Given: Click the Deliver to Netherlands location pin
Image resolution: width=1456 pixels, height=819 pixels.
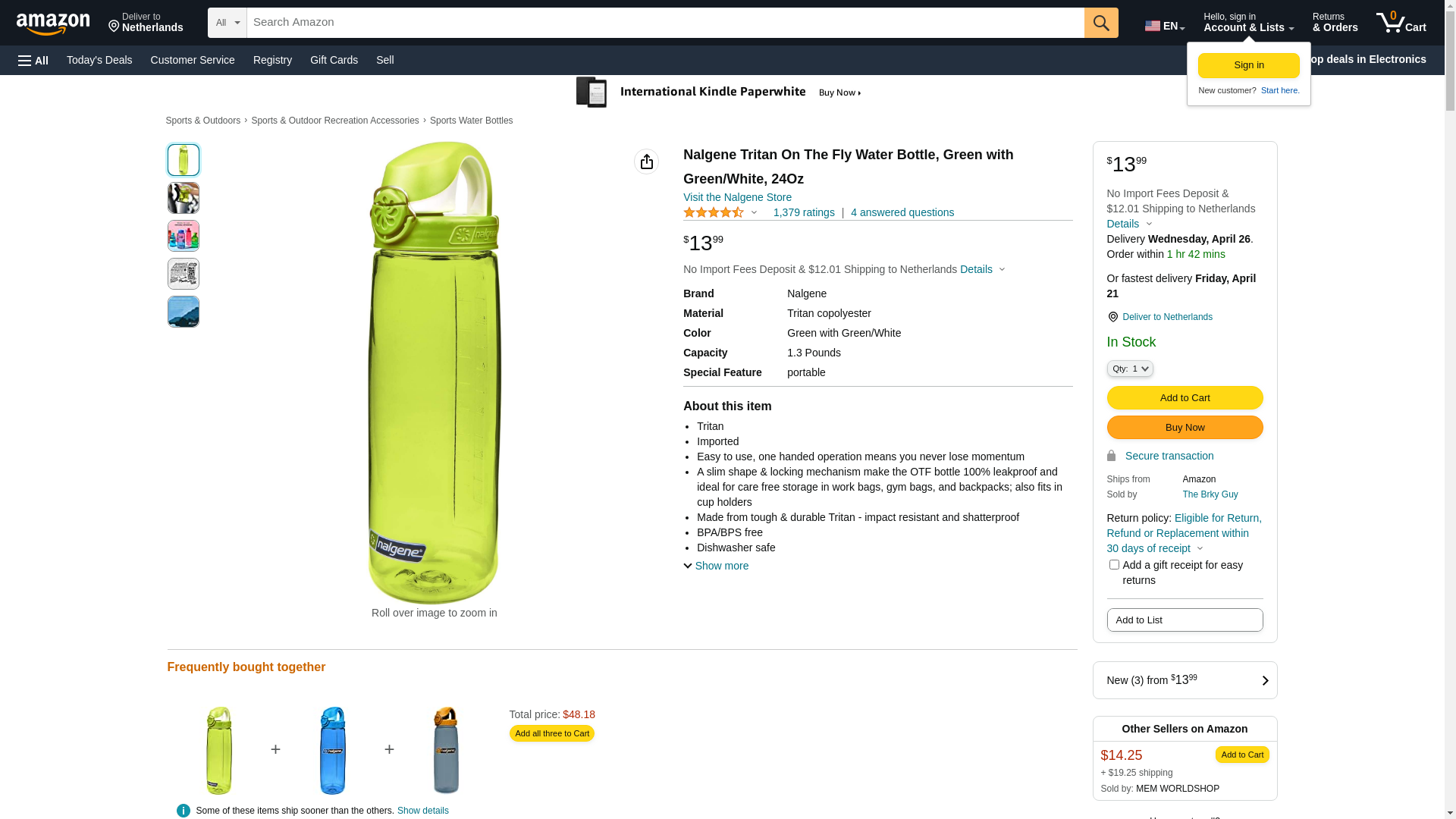Looking at the screenshot, I should coord(146,23).
